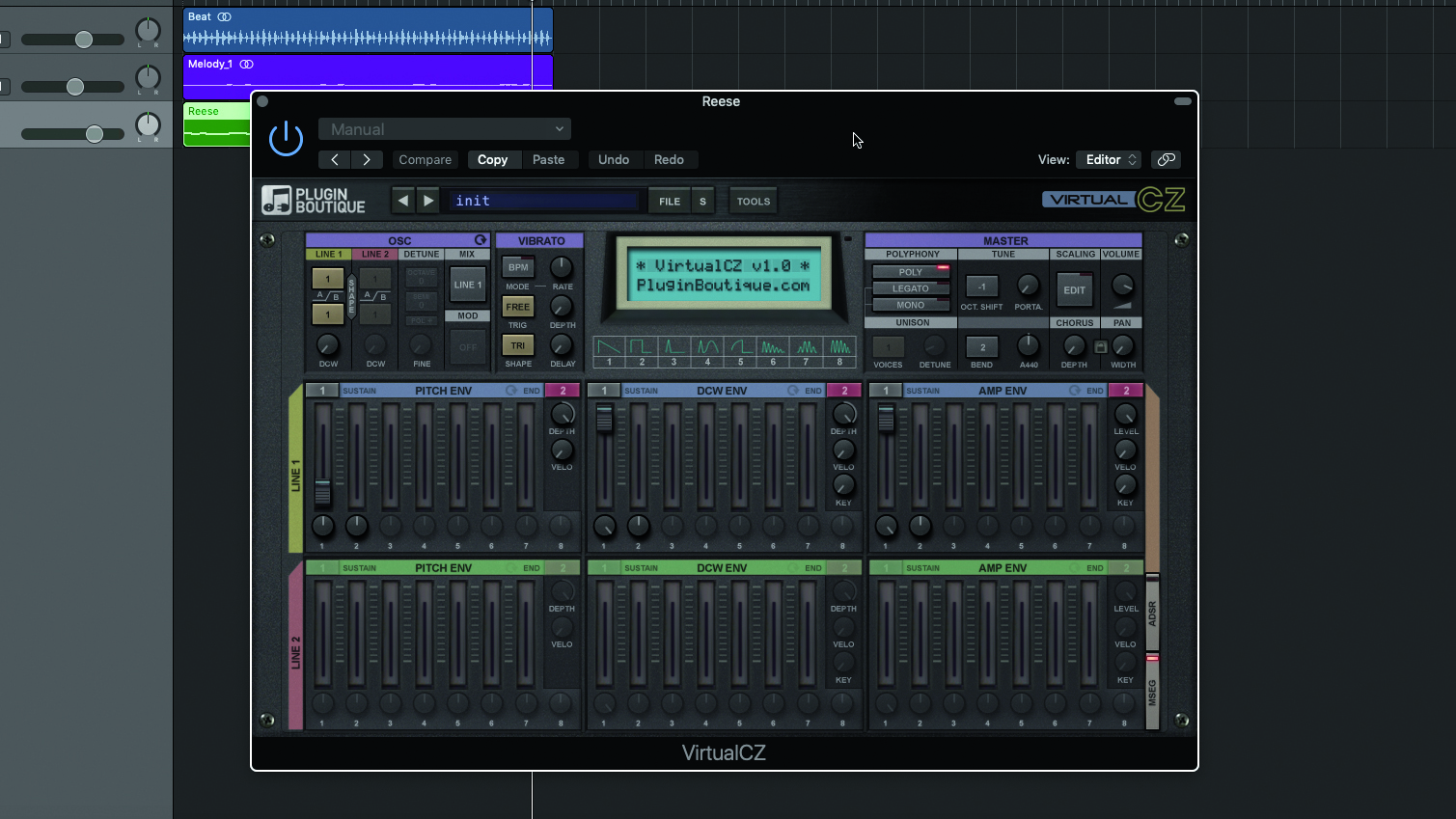Viewport: 1456px width, 819px height.
Task: Open Line 1 first shape selector
Action: coord(328,278)
